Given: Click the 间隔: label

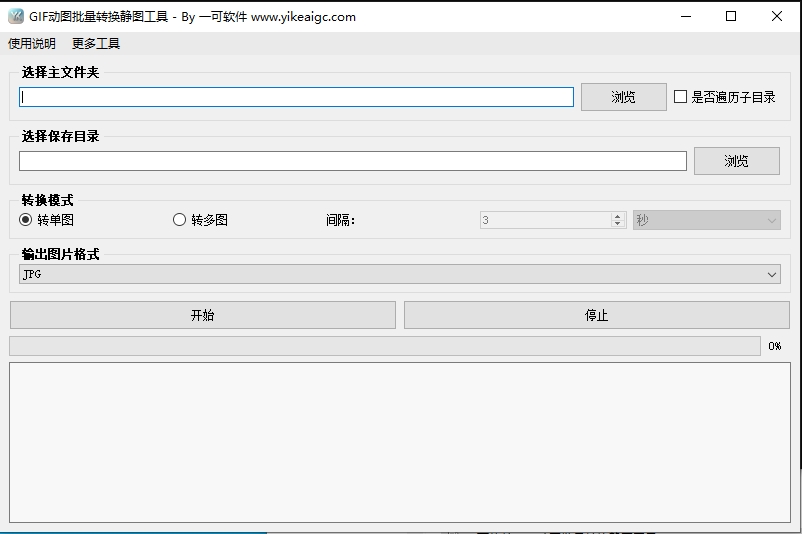Looking at the screenshot, I should coord(341,220).
